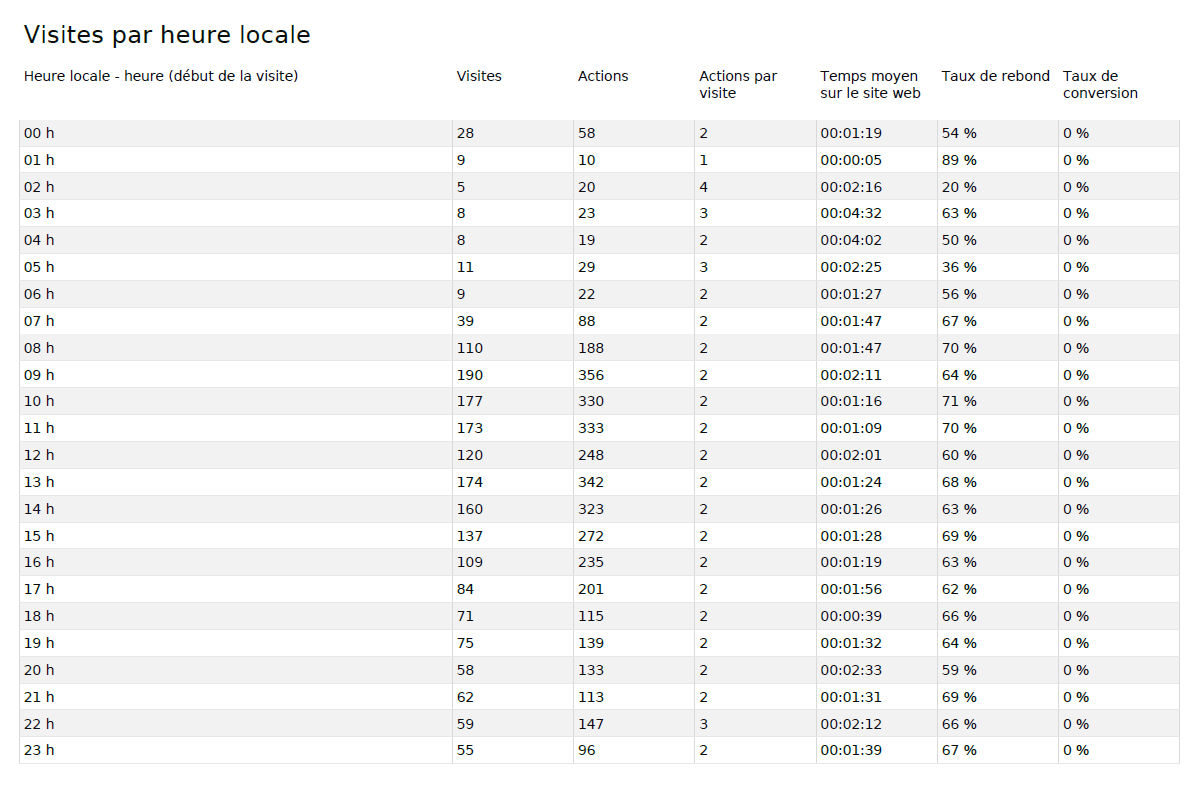Click the '04 h' row label
The width and height of the screenshot is (1200, 788).
(39, 240)
